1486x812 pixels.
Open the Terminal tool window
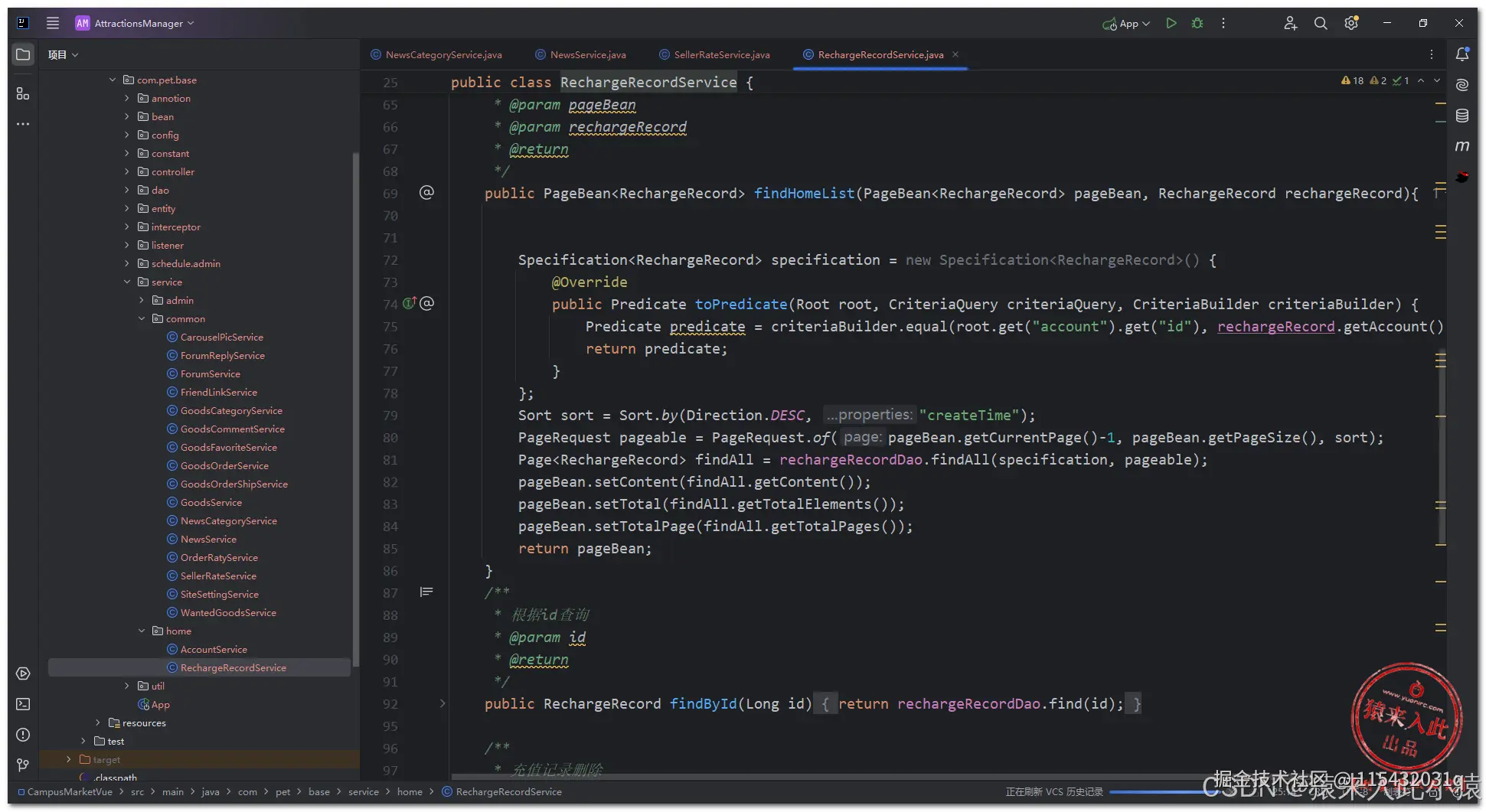coord(23,704)
